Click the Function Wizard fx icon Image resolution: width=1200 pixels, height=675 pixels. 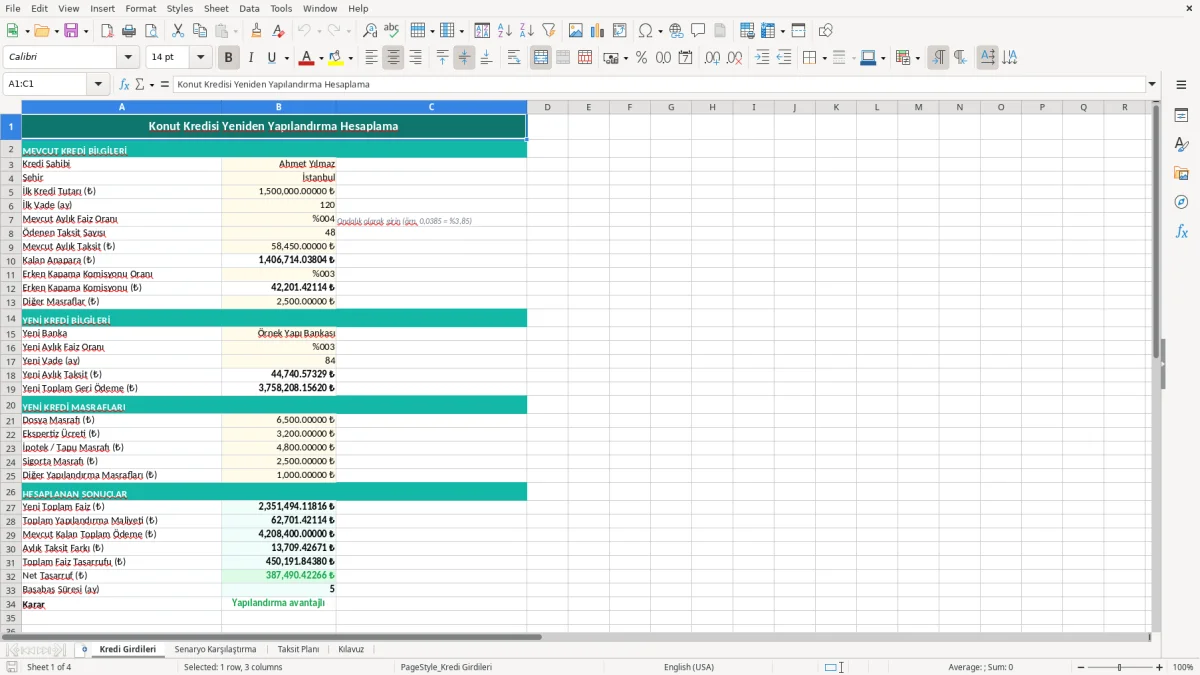[124, 84]
